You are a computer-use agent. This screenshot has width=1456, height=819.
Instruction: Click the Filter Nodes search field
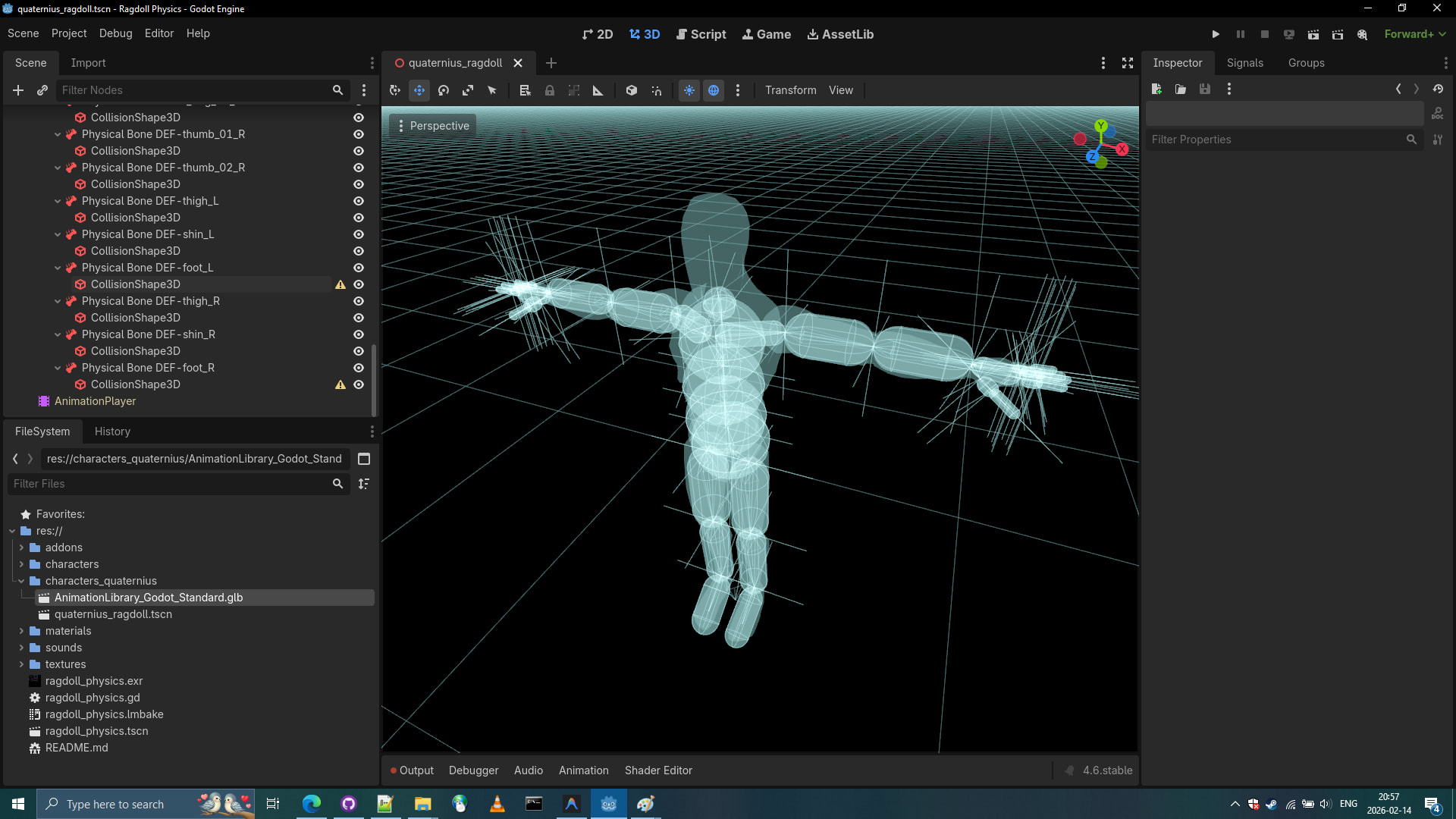[x=193, y=90]
